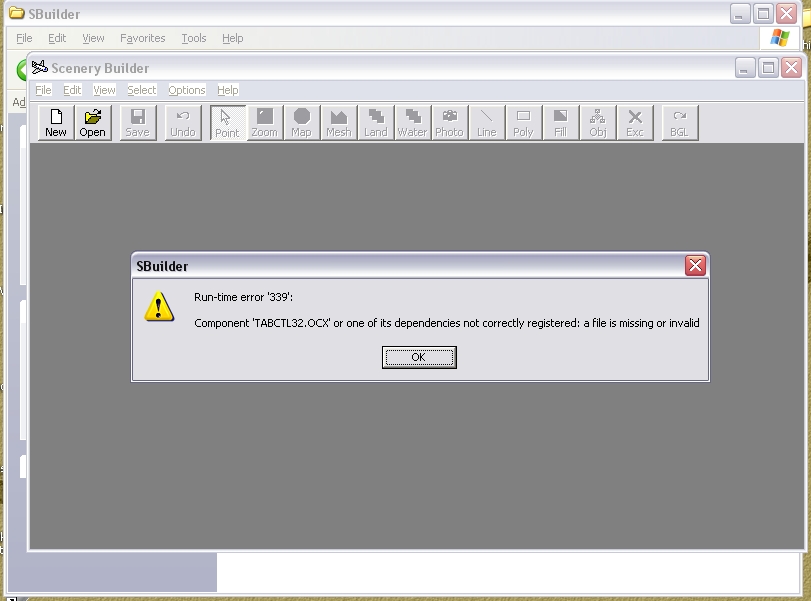The height and width of the screenshot is (601, 811).
Task: Open File menu in SBuilder folder window
Action: click(x=24, y=38)
